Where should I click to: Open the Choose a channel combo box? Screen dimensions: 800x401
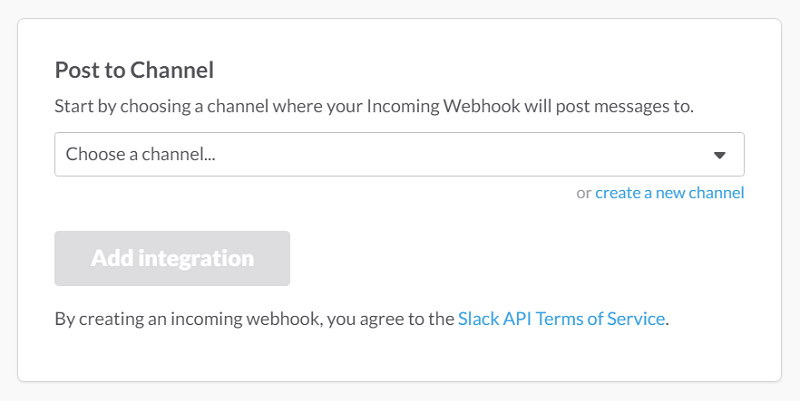[x=399, y=155]
